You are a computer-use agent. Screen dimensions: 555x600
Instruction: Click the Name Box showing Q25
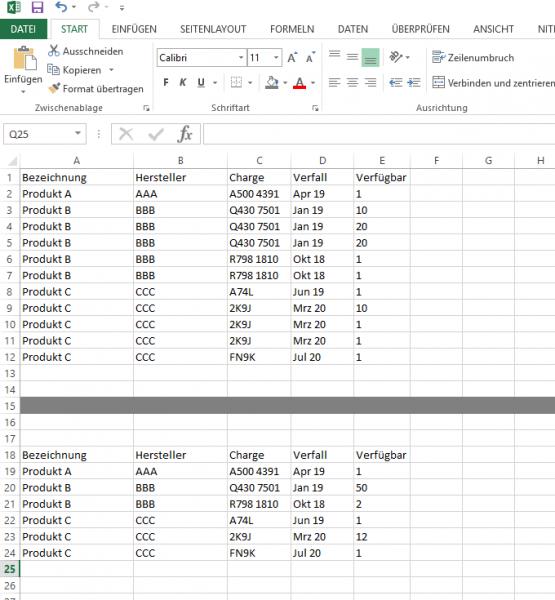[x=38, y=134]
